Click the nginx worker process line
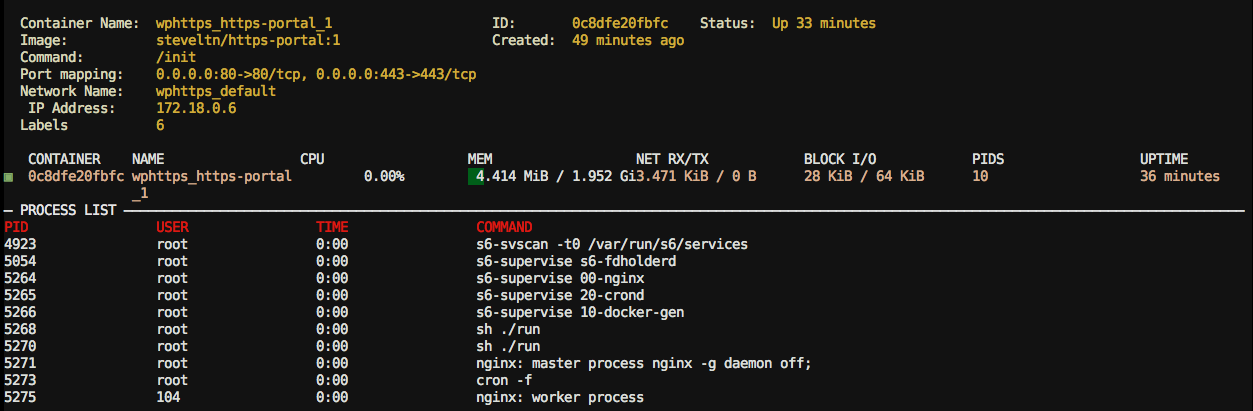1253x411 pixels. click(x=559, y=397)
